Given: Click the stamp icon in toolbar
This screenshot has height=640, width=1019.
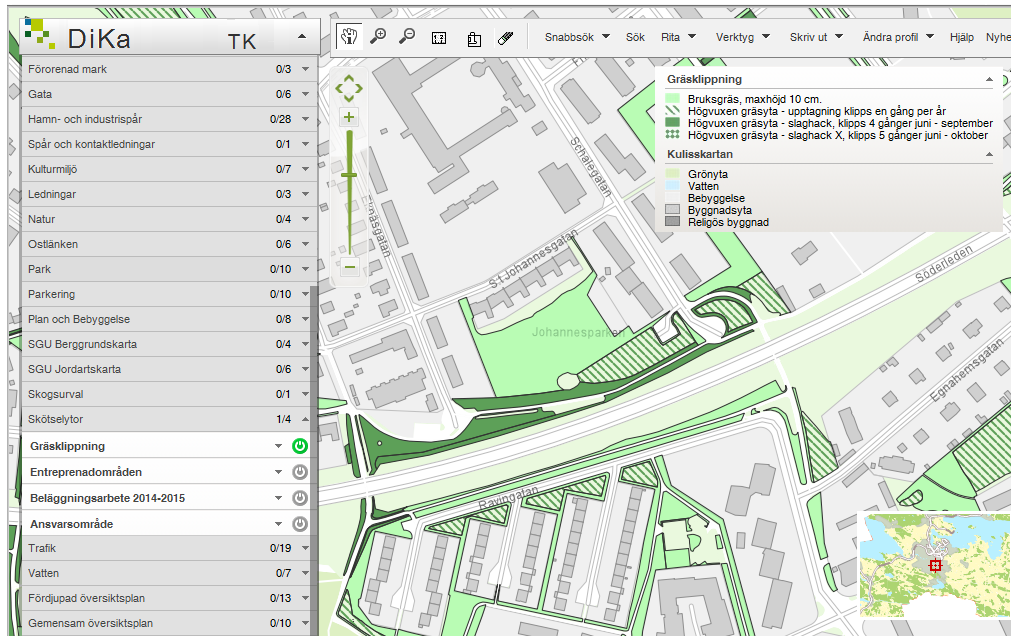Looking at the screenshot, I should [474, 39].
